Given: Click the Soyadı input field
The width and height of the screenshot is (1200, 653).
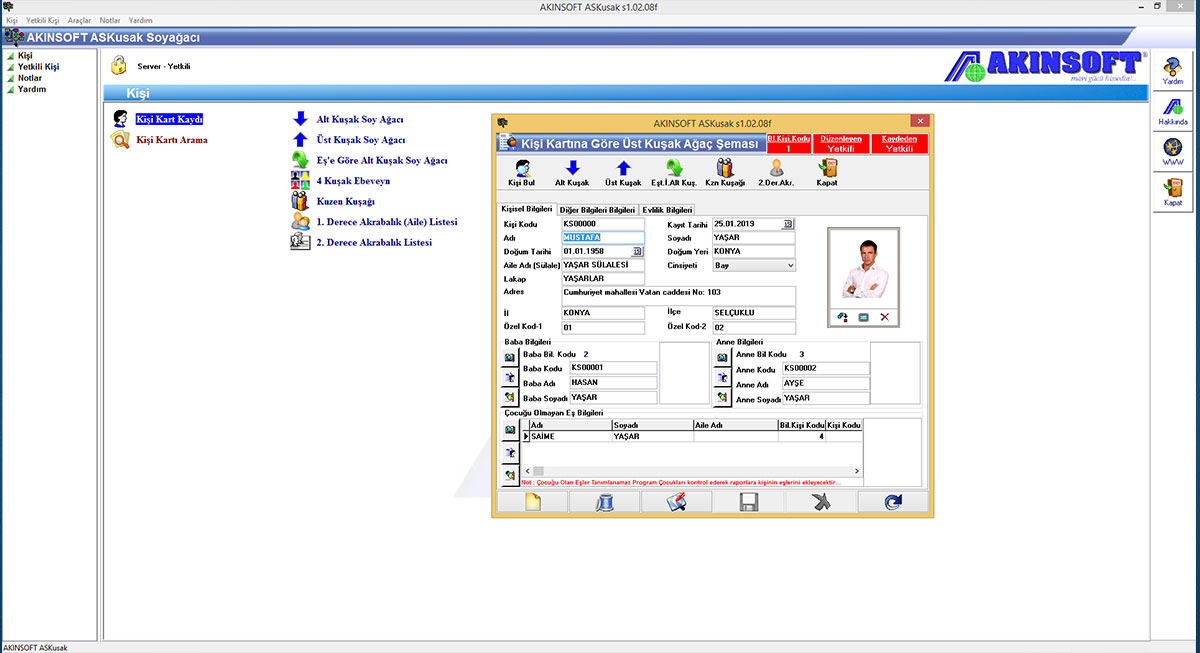Looking at the screenshot, I should 753,238.
